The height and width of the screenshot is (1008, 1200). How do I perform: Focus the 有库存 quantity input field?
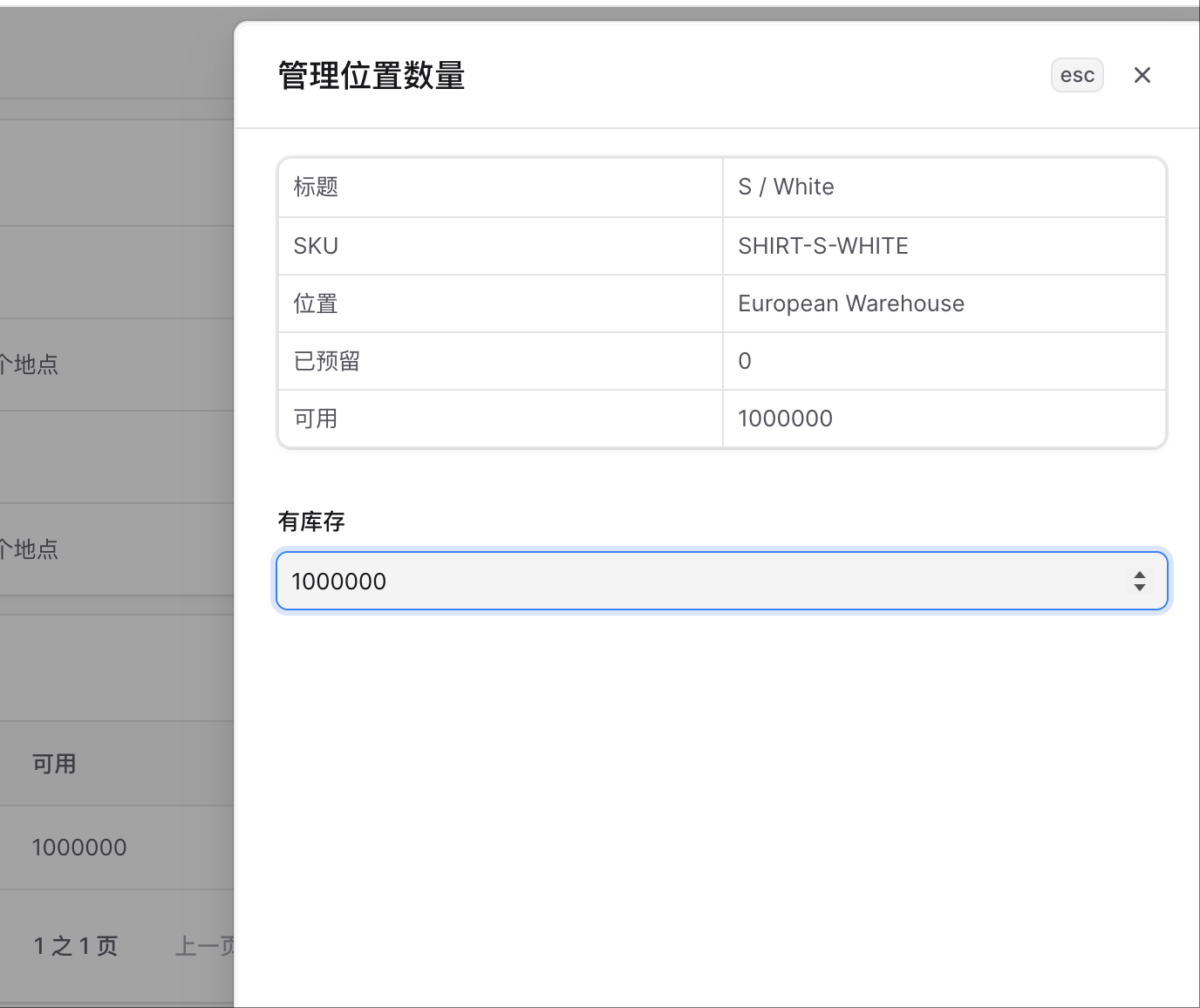(x=721, y=581)
